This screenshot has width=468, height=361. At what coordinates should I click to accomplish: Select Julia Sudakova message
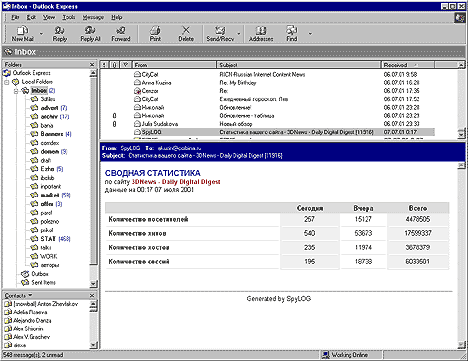pos(267,124)
